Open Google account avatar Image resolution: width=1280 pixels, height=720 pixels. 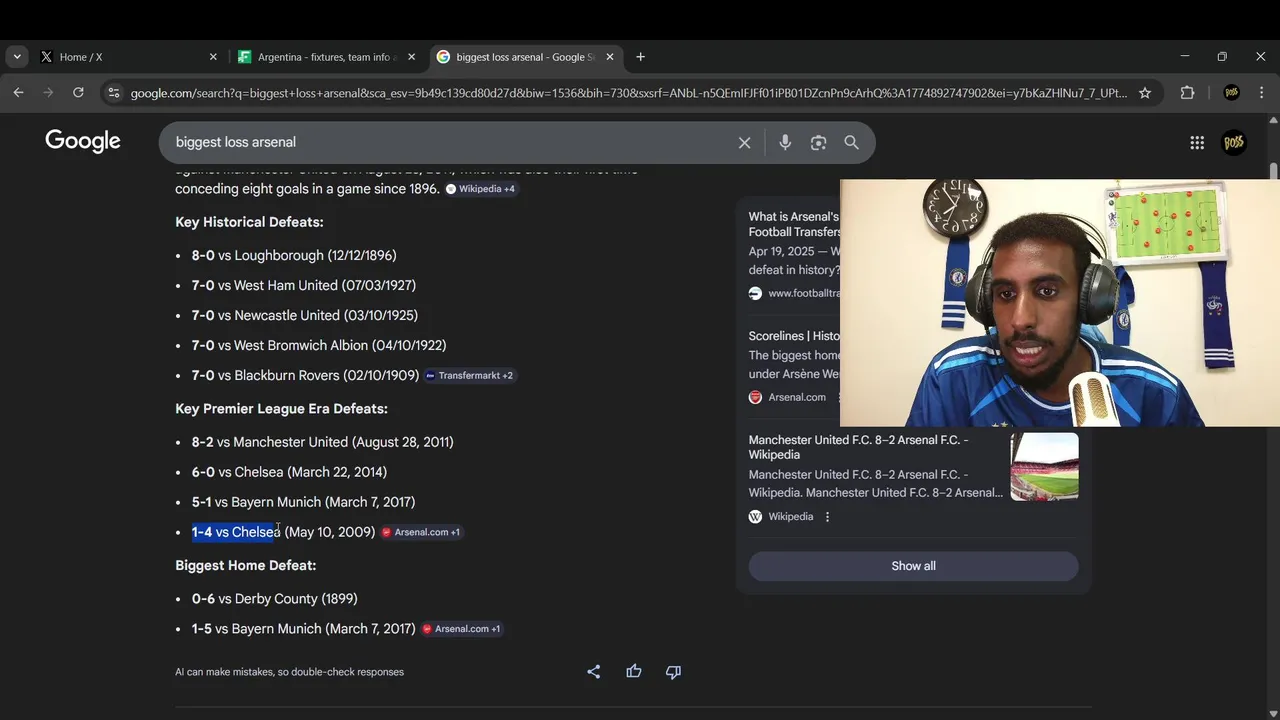1234,143
